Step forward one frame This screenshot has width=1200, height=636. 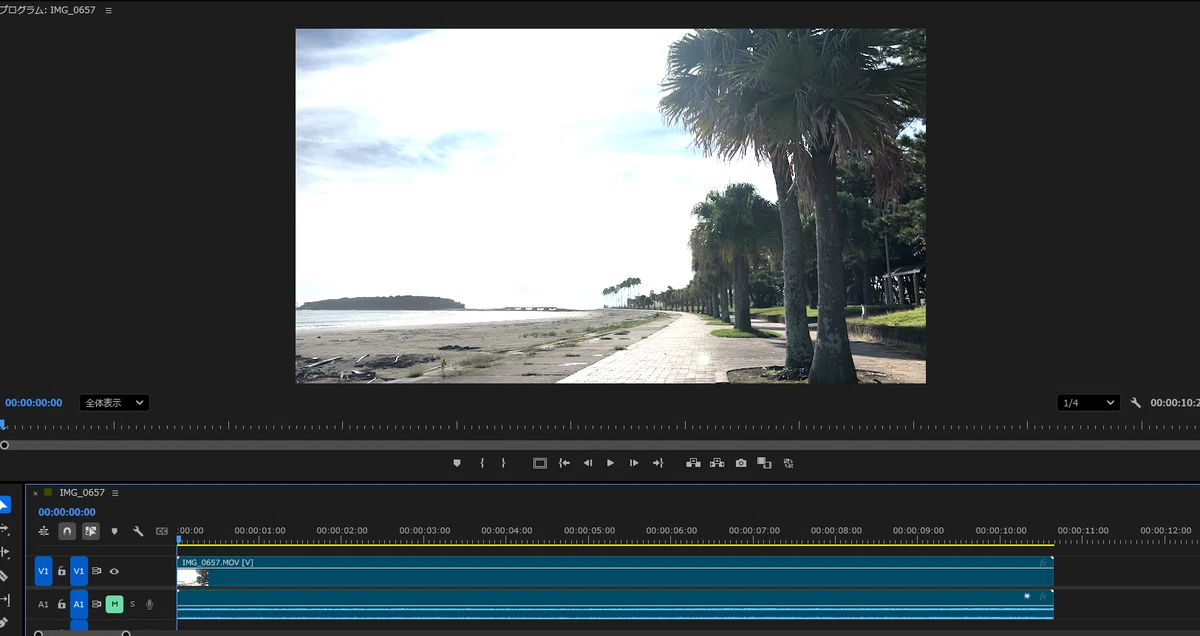click(634, 463)
